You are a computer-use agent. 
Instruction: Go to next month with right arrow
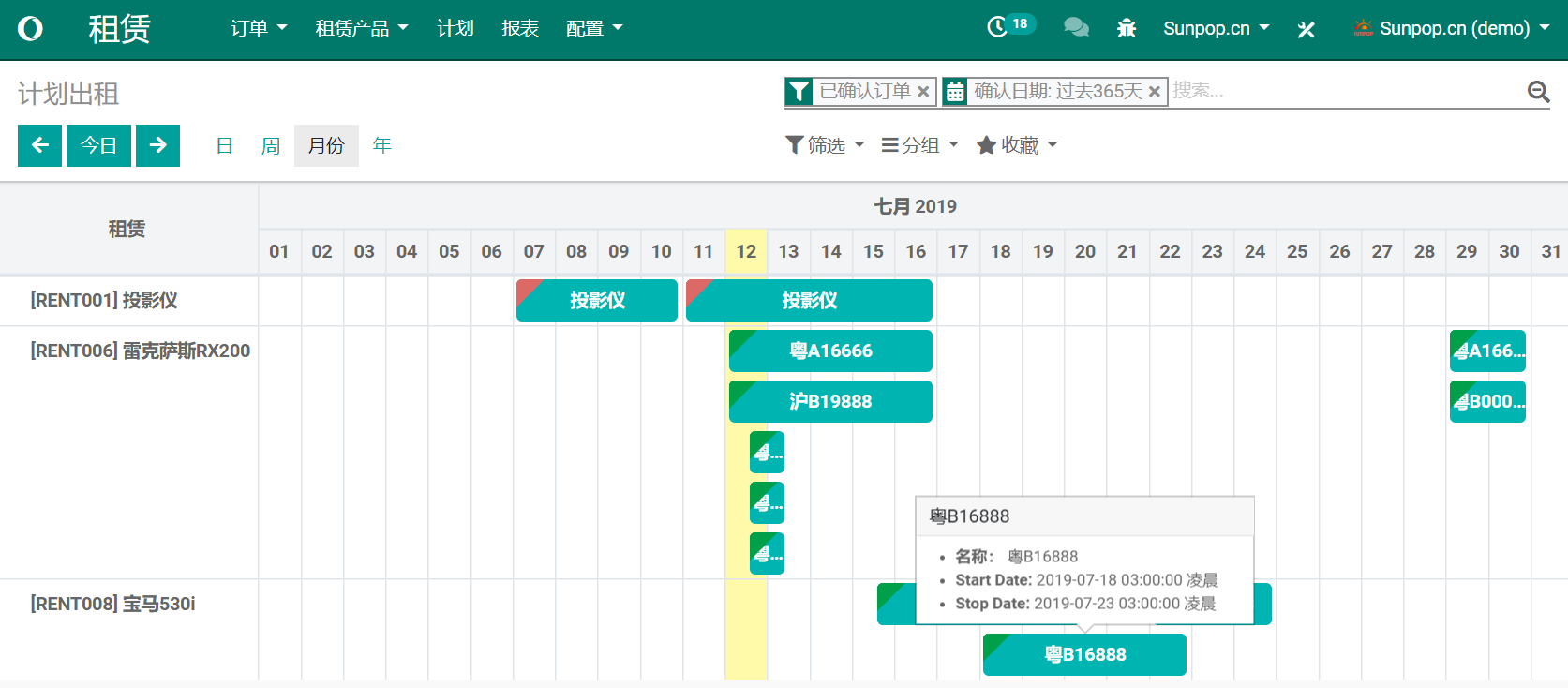[157, 145]
